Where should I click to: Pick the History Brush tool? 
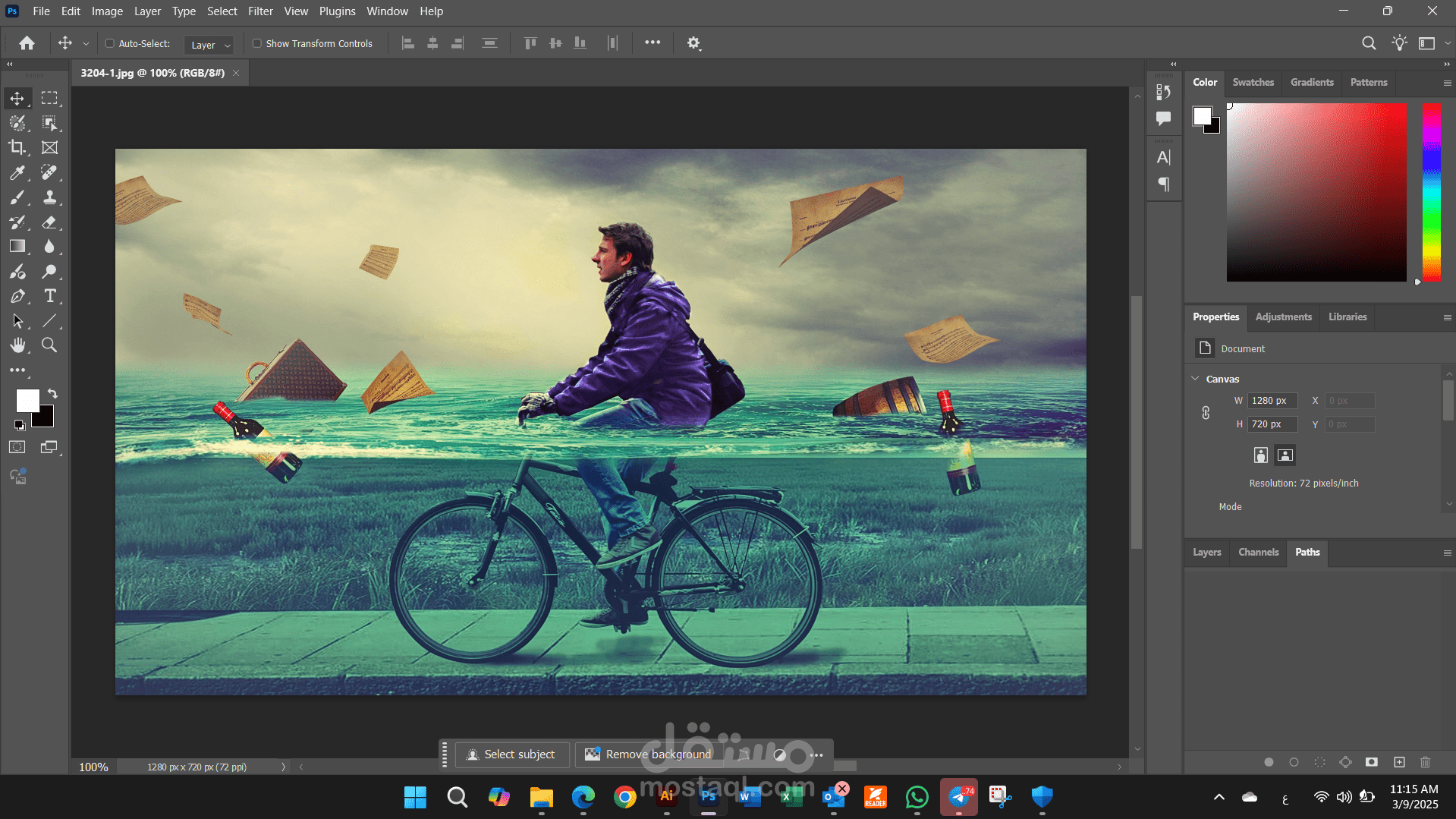click(17, 222)
